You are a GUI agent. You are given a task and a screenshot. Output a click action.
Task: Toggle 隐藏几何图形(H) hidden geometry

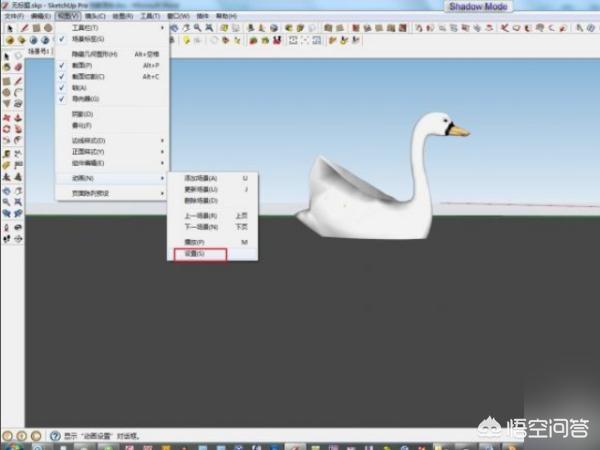[x=112, y=54]
